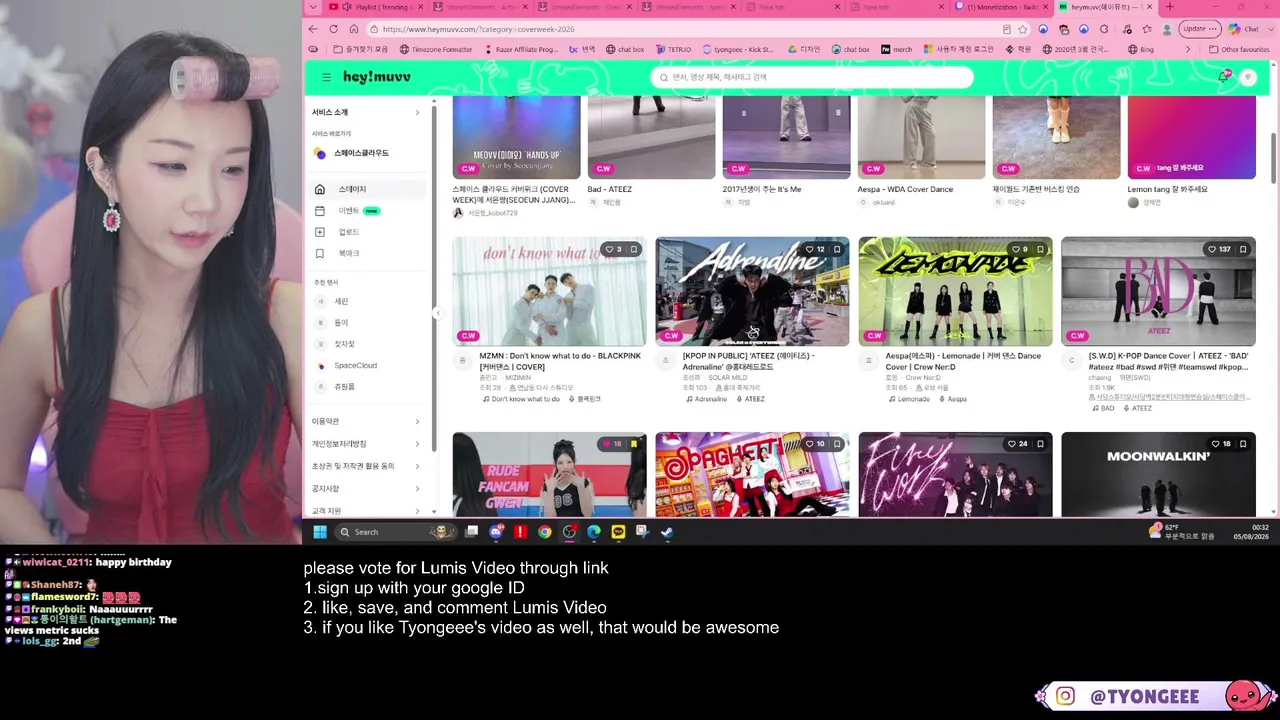Open 북마크 in the sidebar
The width and height of the screenshot is (1280, 720).
tap(366, 253)
